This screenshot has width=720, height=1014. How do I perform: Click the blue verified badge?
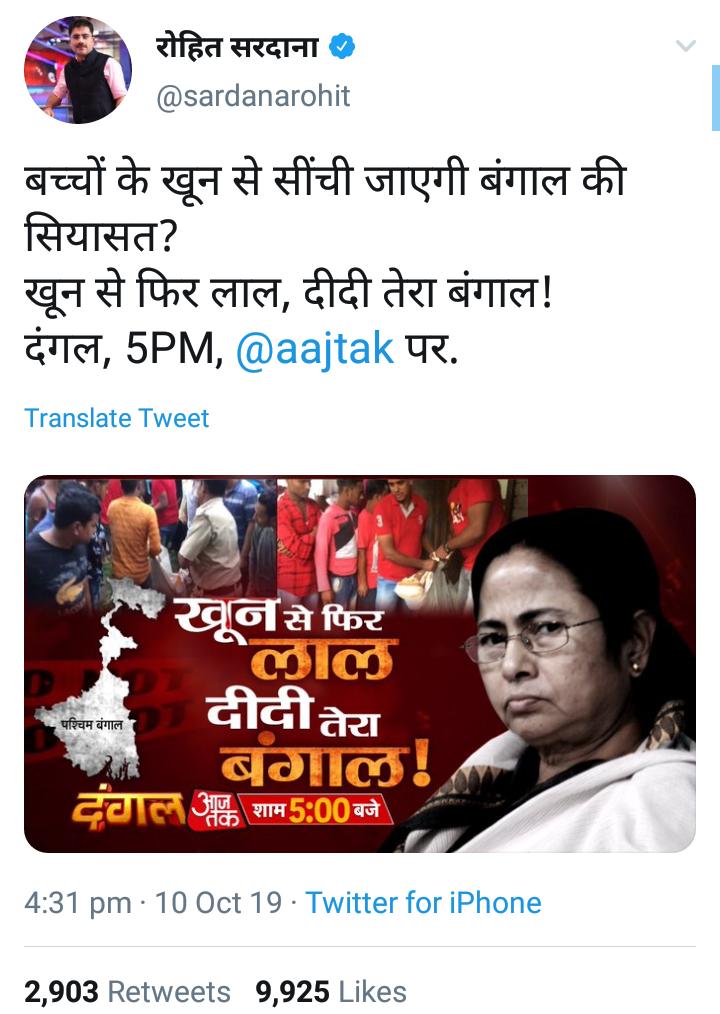point(342,47)
